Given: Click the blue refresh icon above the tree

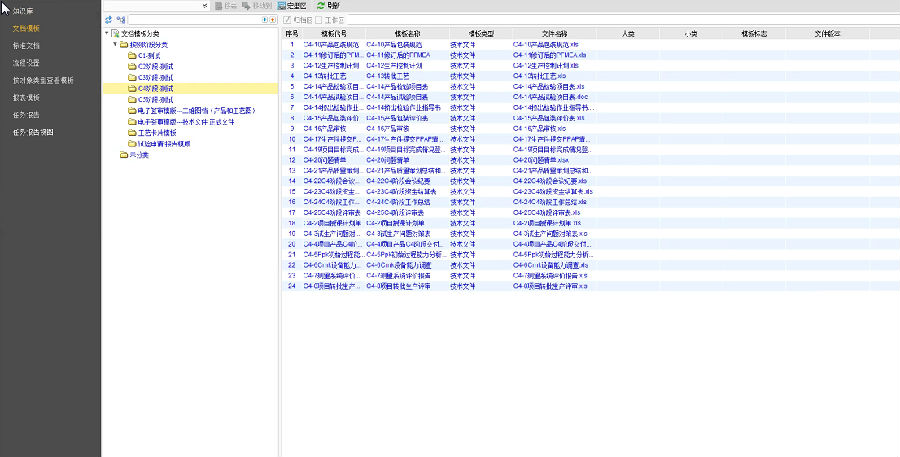Looking at the screenshot, I should (108, 19).
